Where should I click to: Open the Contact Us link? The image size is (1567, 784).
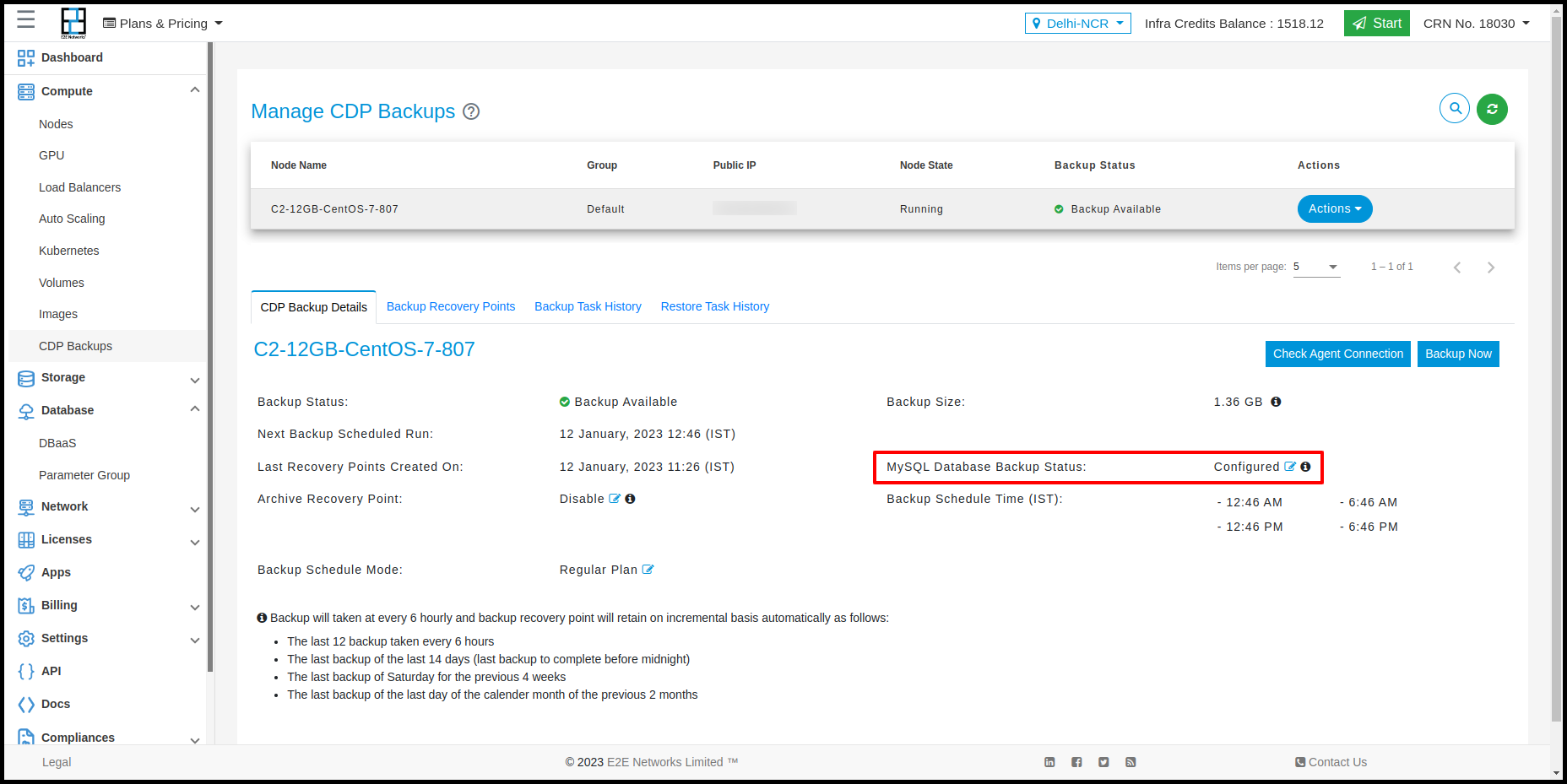point(1331,762)
